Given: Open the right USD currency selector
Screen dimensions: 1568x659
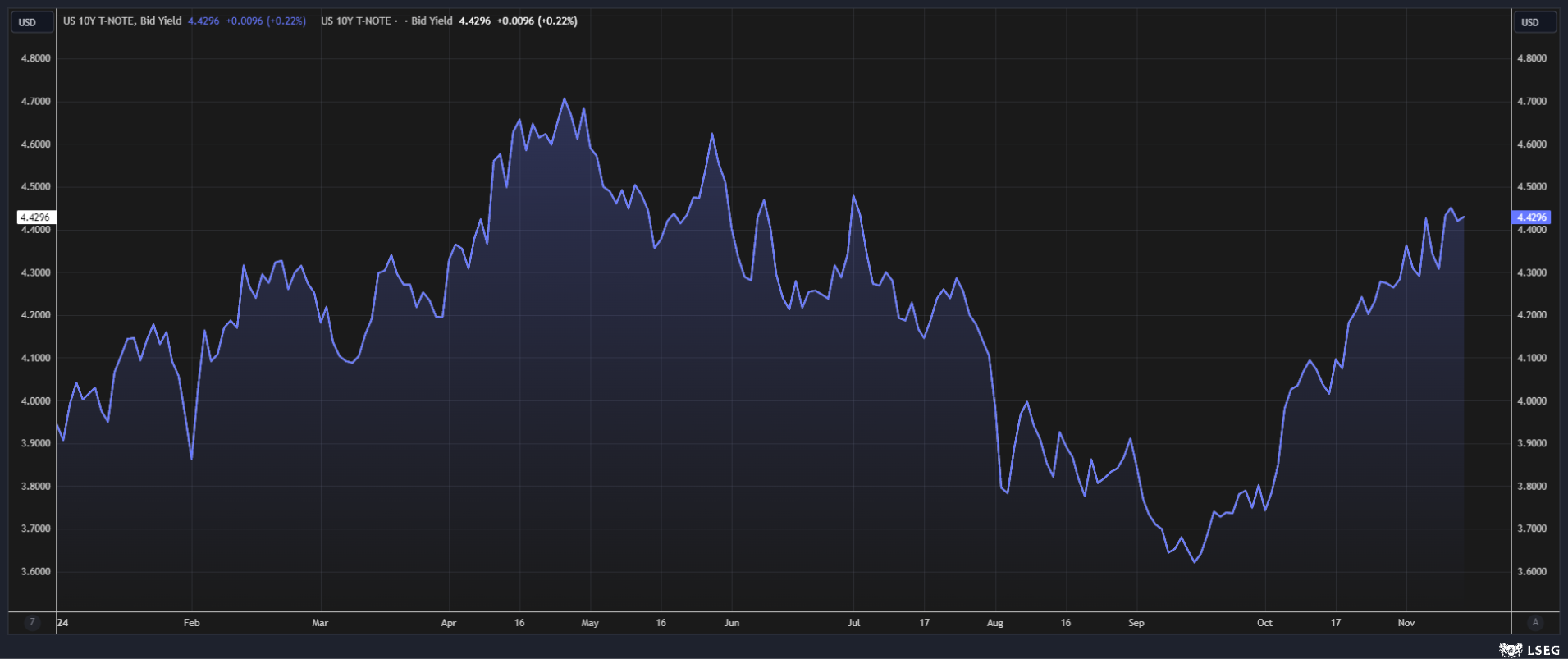Looking at the screenshot, I should point(1531,22).
